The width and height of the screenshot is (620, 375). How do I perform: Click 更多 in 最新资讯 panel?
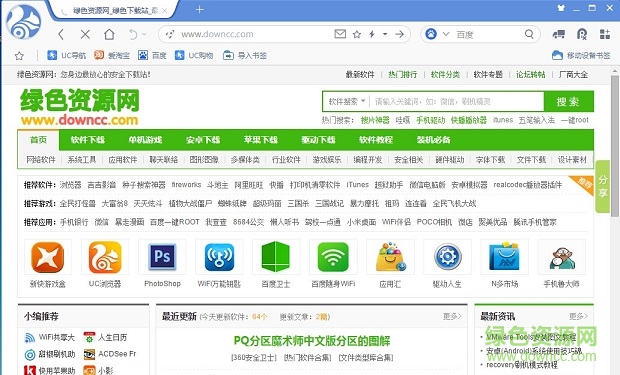pos(578,316)
